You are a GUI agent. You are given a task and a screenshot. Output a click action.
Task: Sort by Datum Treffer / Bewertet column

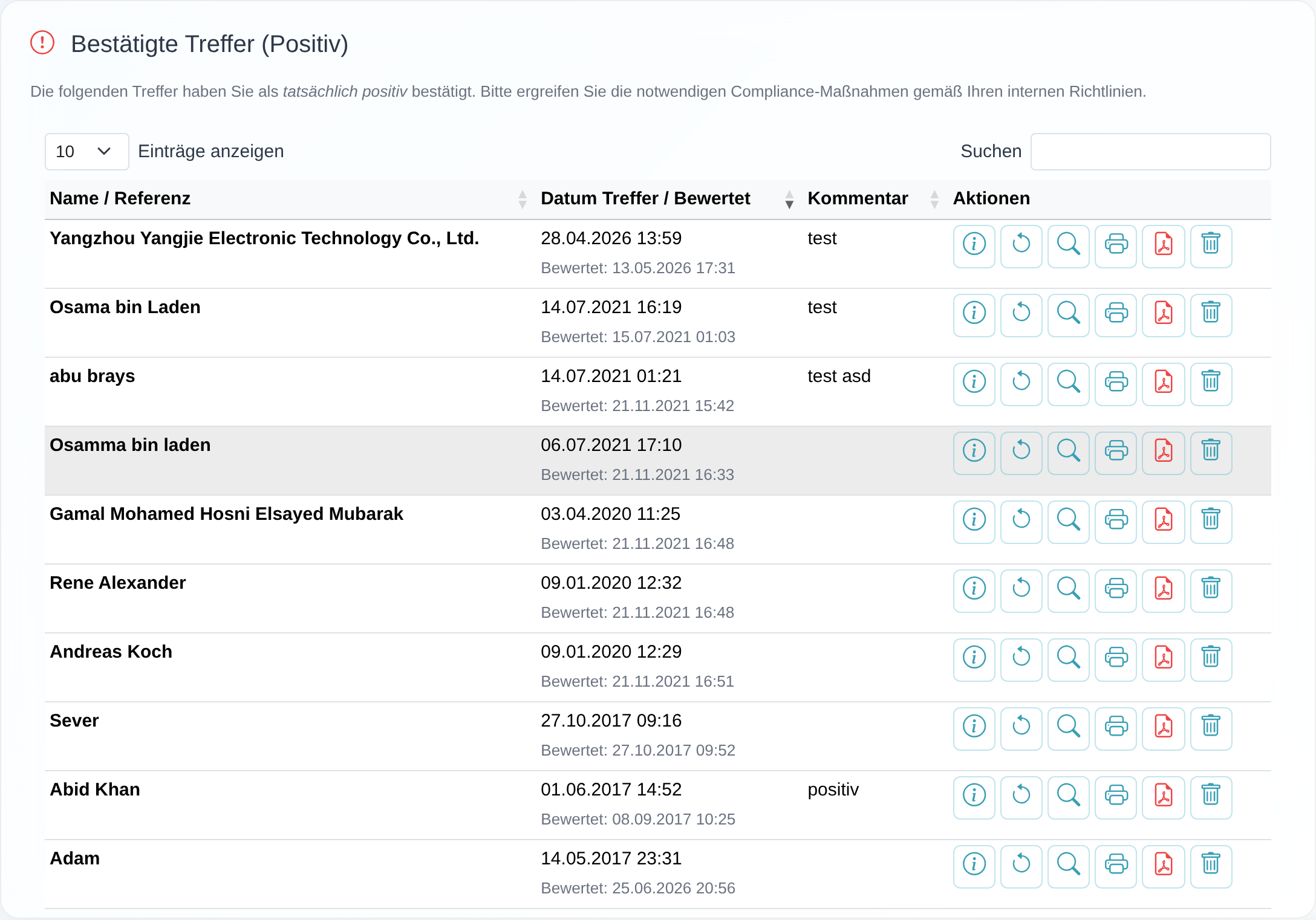tap(668, 199)
